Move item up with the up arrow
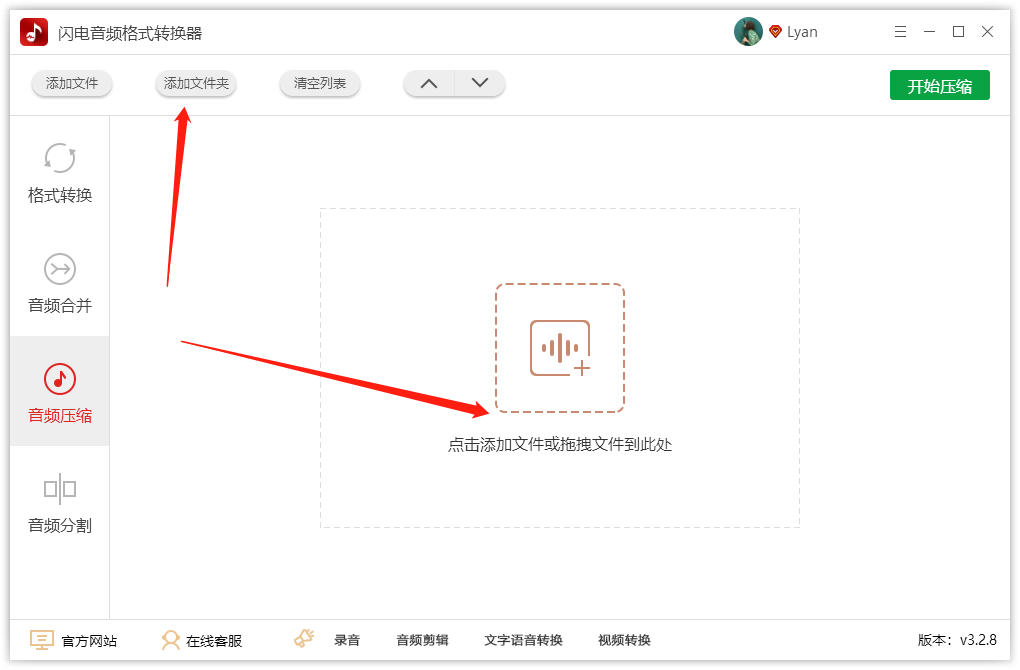This screenshot has height=670, width=1020. point(429,84)
